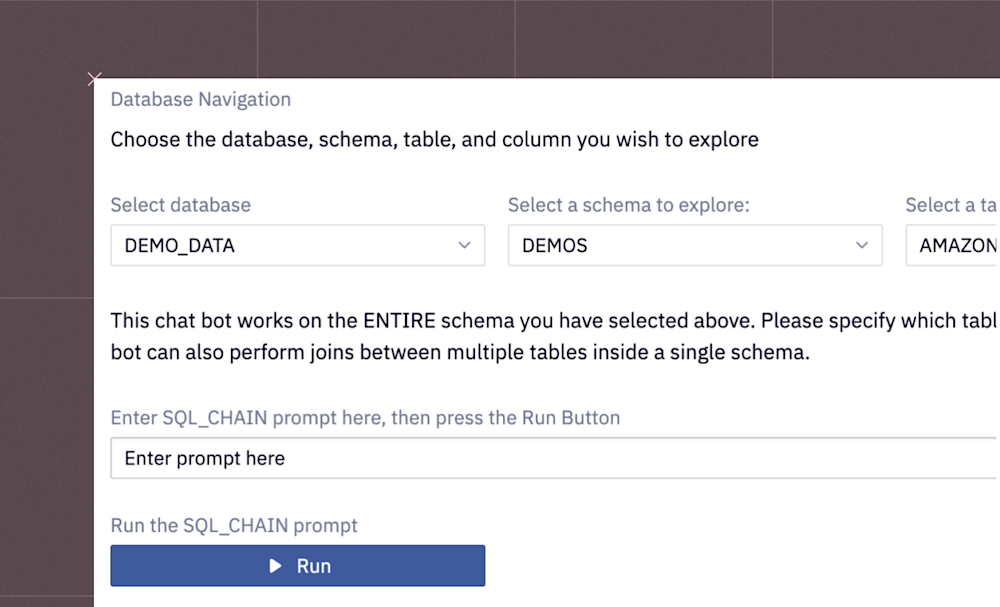Click the Select a table label
The width and height of the screenshot is (1000, 607).
tap(950, 204)
